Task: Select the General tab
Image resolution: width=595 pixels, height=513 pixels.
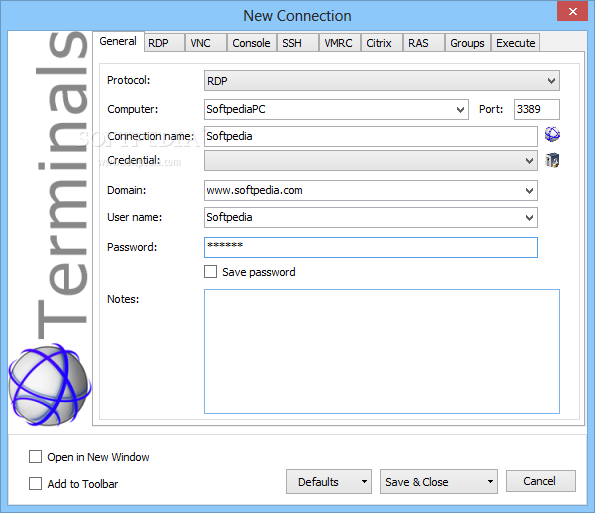Action: coord(118,41)
